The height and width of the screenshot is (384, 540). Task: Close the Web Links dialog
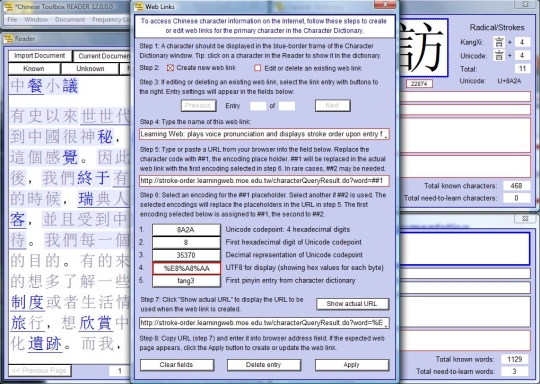click(385, 4)
